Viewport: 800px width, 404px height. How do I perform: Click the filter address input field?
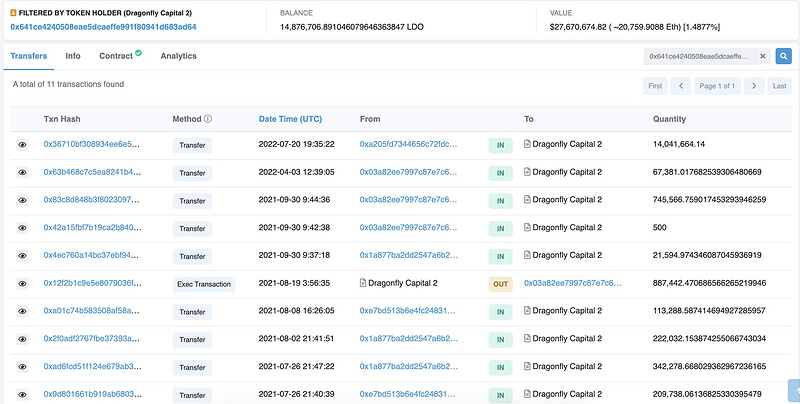(699, 56)
